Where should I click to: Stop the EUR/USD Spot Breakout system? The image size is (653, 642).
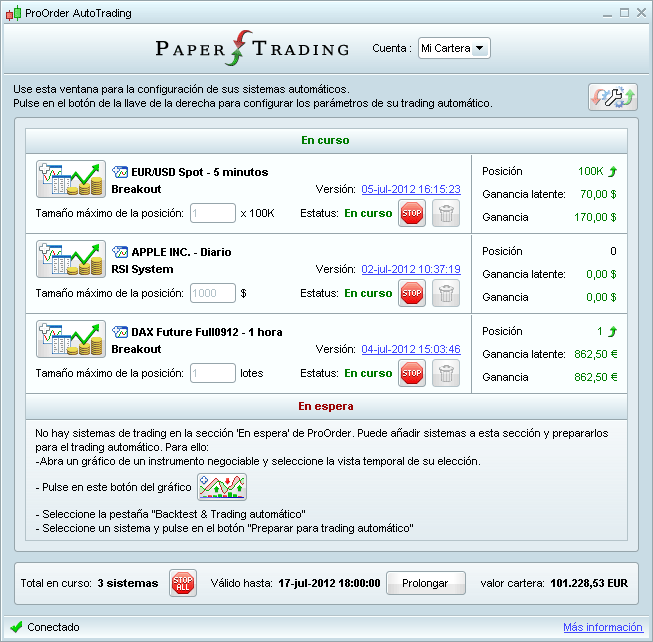point(412,213)
